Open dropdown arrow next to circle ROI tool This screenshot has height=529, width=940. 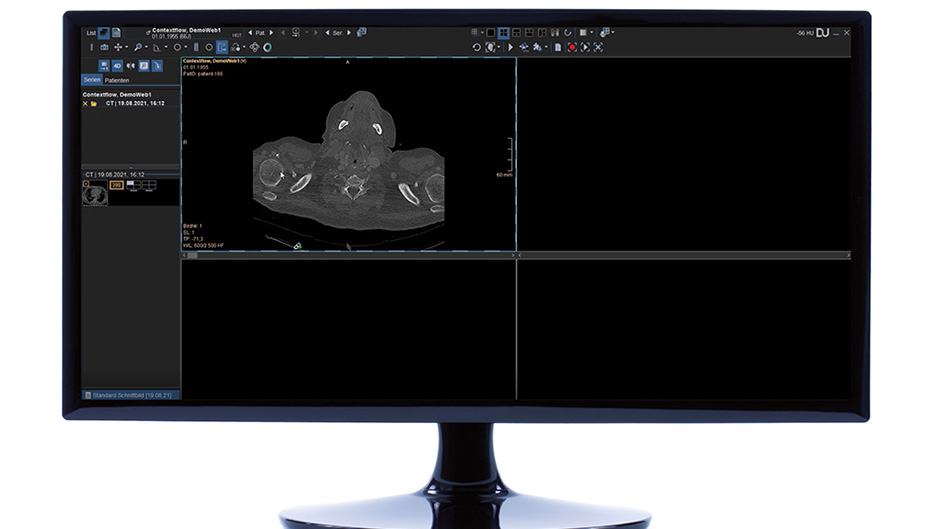tap(186, 47)
